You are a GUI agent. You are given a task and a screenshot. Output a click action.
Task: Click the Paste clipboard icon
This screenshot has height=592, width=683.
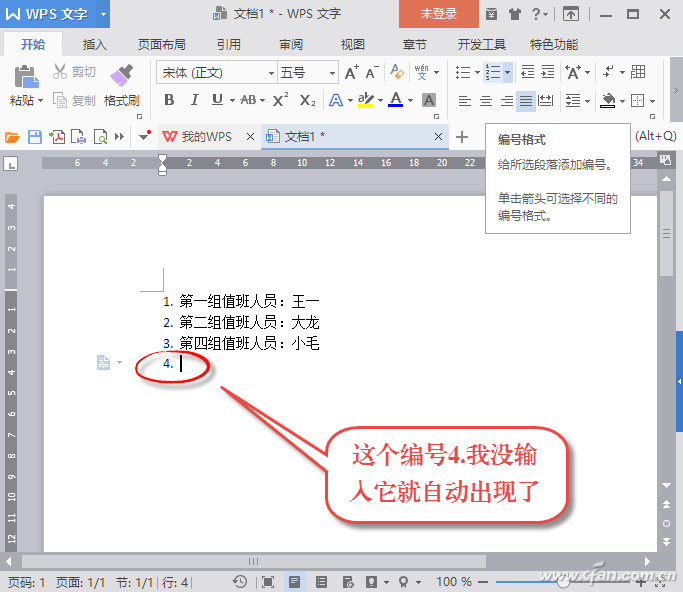tap(27, 76)
